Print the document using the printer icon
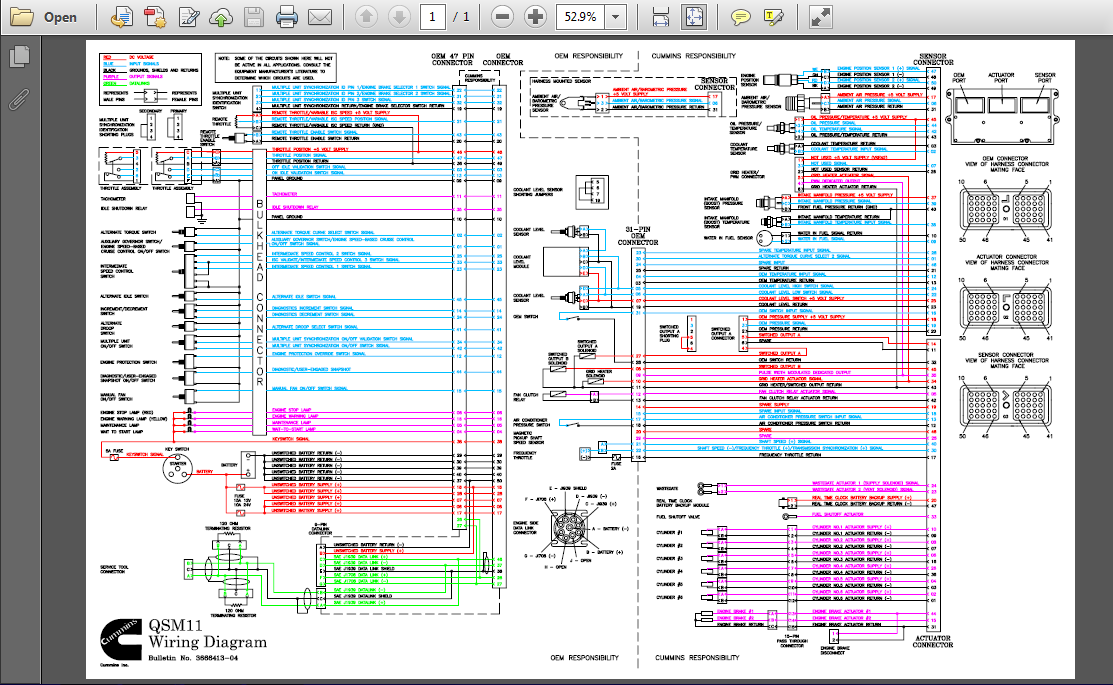The image size is (1113, 685). coord(287,17)
